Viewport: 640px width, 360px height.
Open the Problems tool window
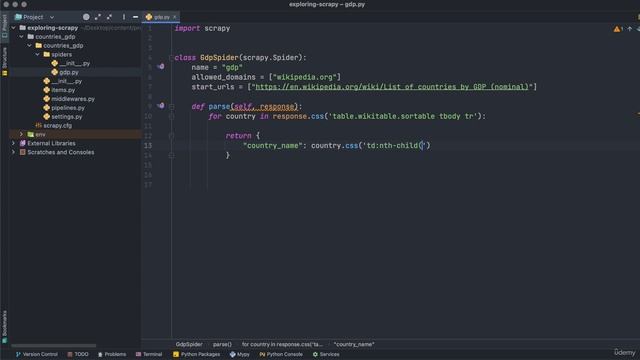(112, 354)
